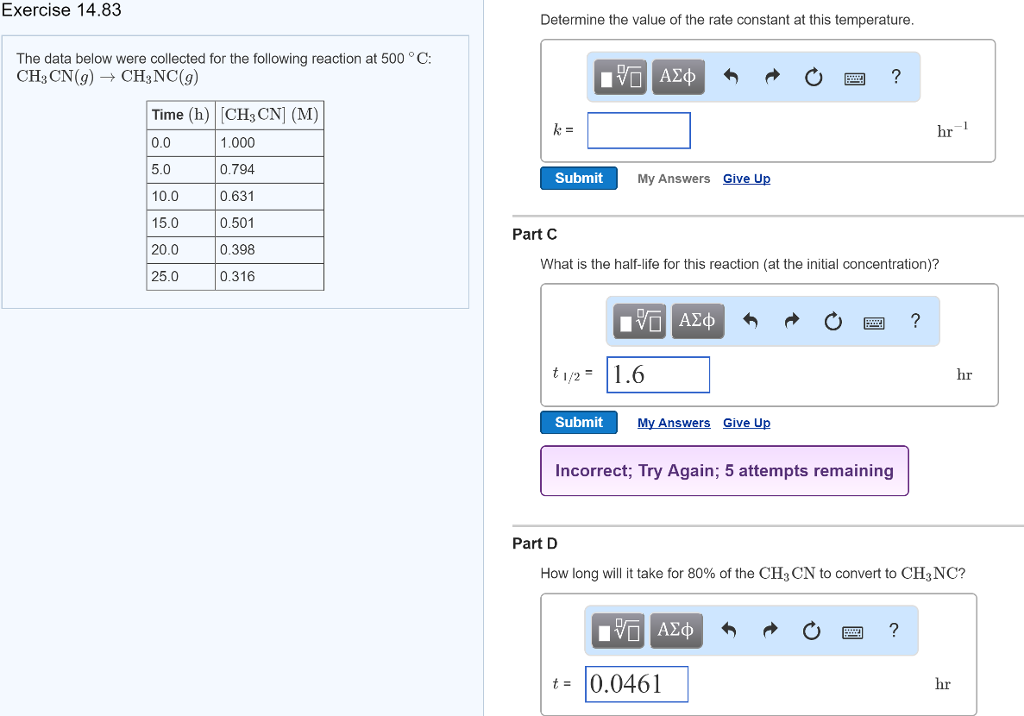Submit the rate constant answer in Part B
The image size is (1024, 716).
[x=578, y=177]
